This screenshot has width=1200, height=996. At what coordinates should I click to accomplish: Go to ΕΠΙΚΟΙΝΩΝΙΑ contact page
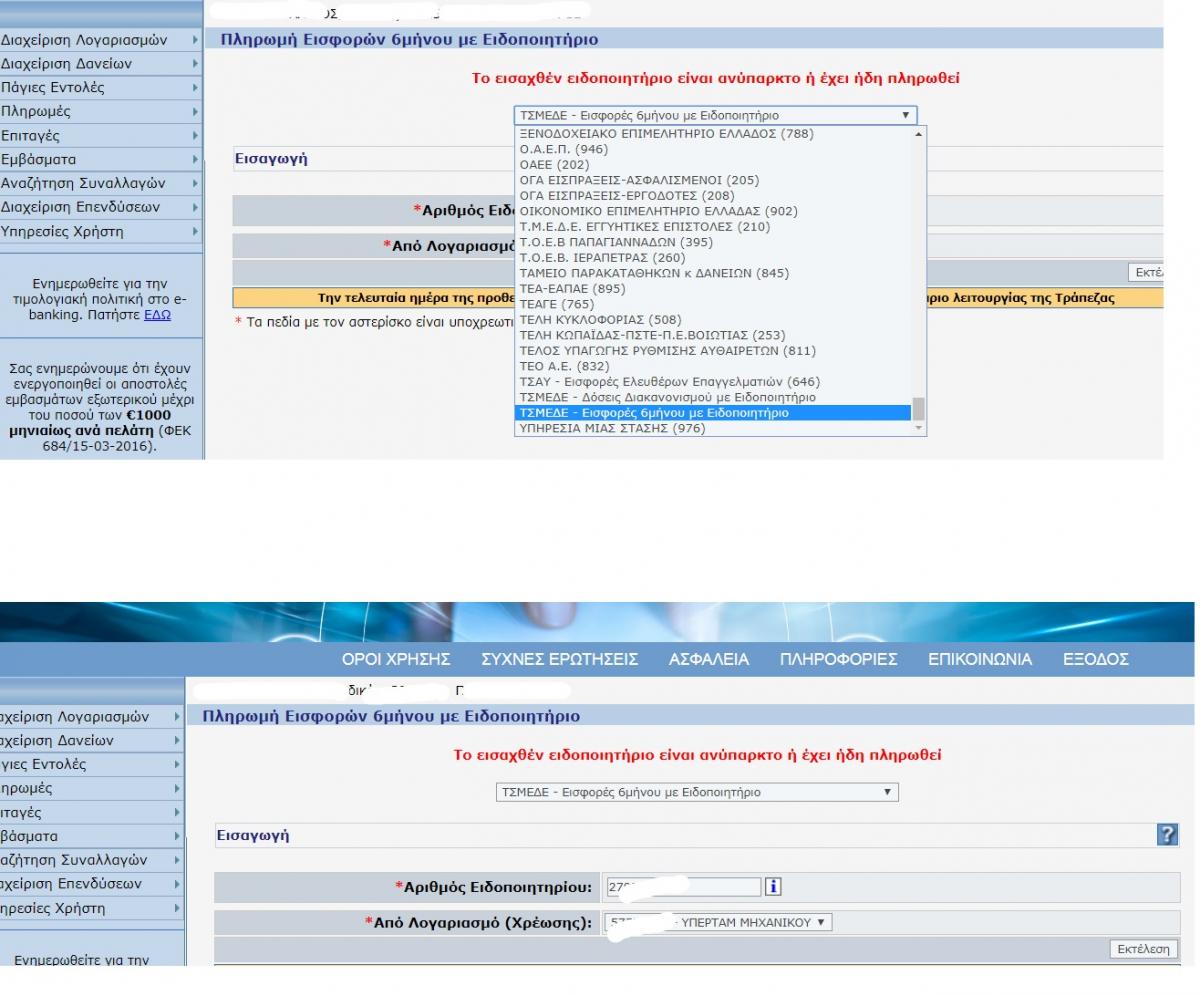(x=980, y=659)
